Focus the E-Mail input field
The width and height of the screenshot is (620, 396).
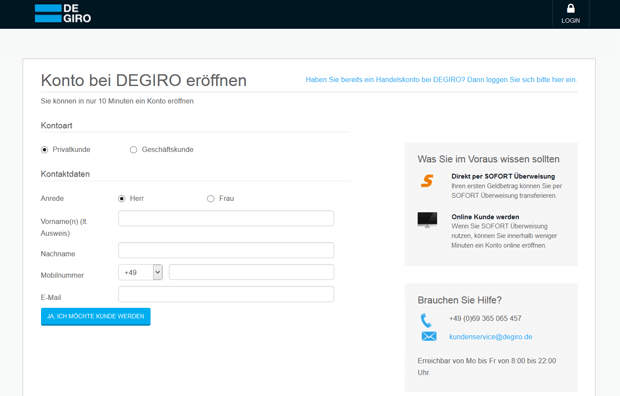point(226,294)
